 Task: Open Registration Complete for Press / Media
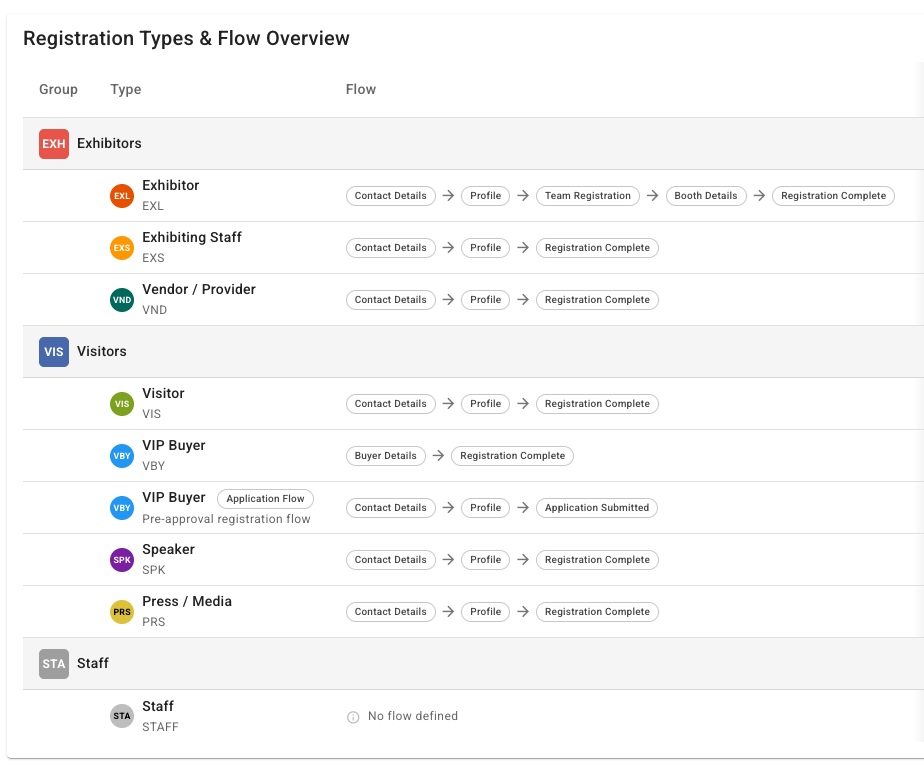(597, 612)
